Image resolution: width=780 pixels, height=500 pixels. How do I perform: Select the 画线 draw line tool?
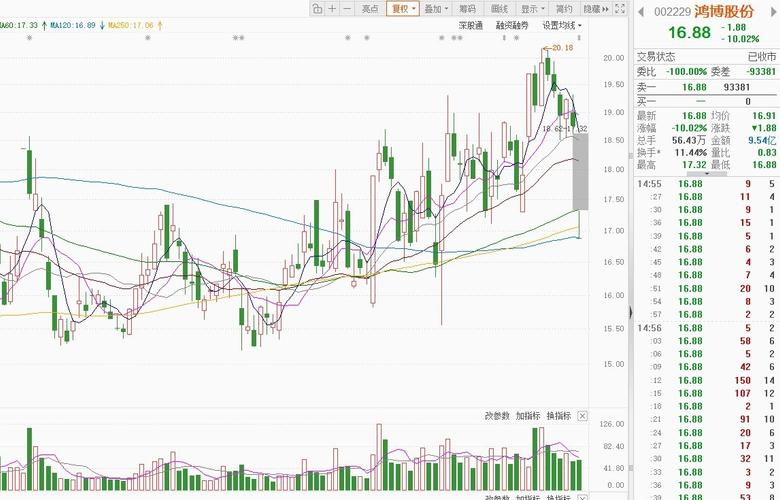click(499, 8)
